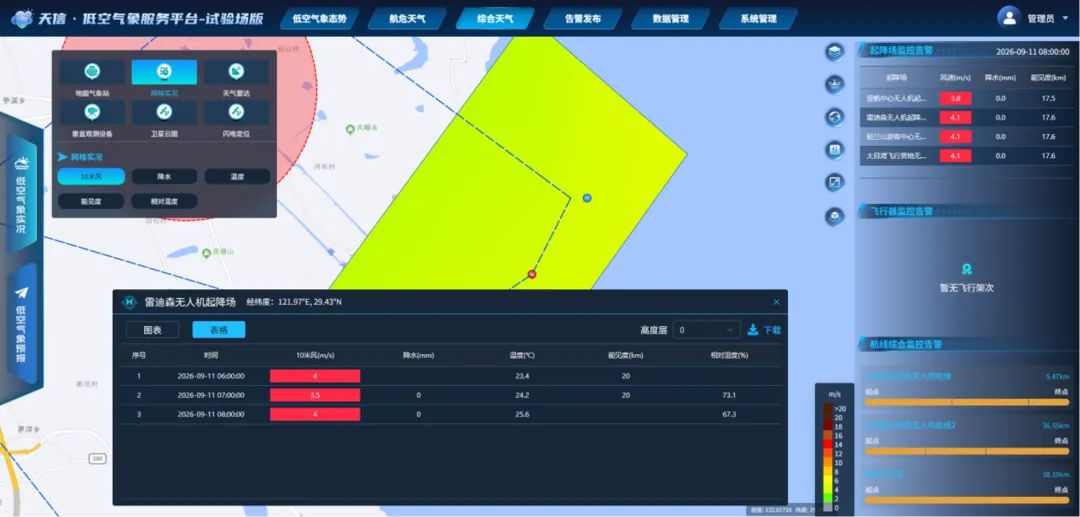Open the 低空气象态势 nav tab
The image size is (1080, 517).
[319, 19]
